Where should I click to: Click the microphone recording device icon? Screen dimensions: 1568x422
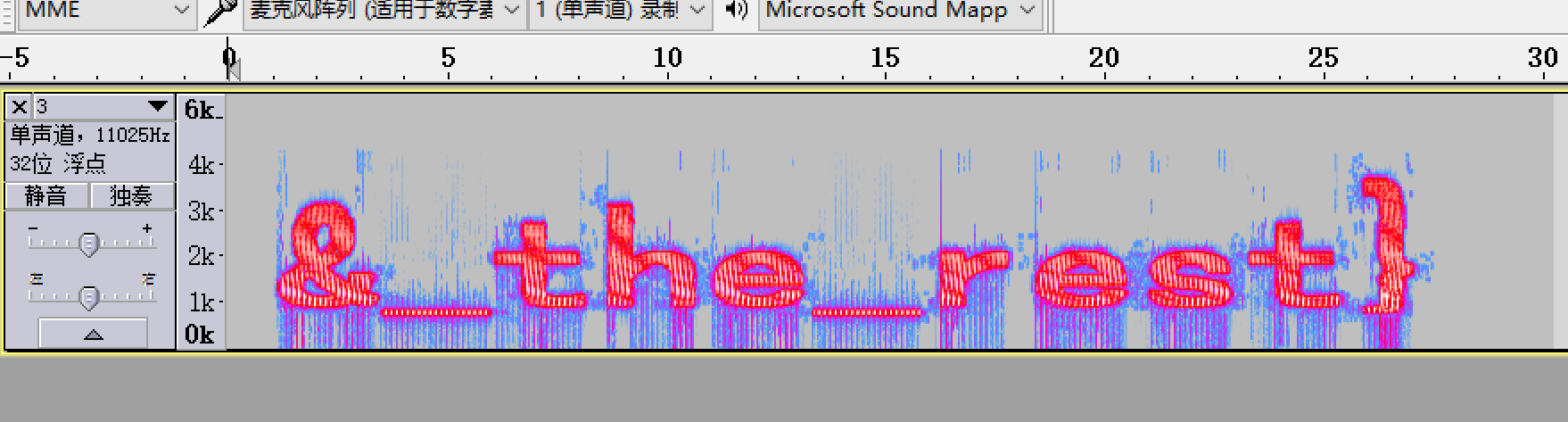[220, 12]
